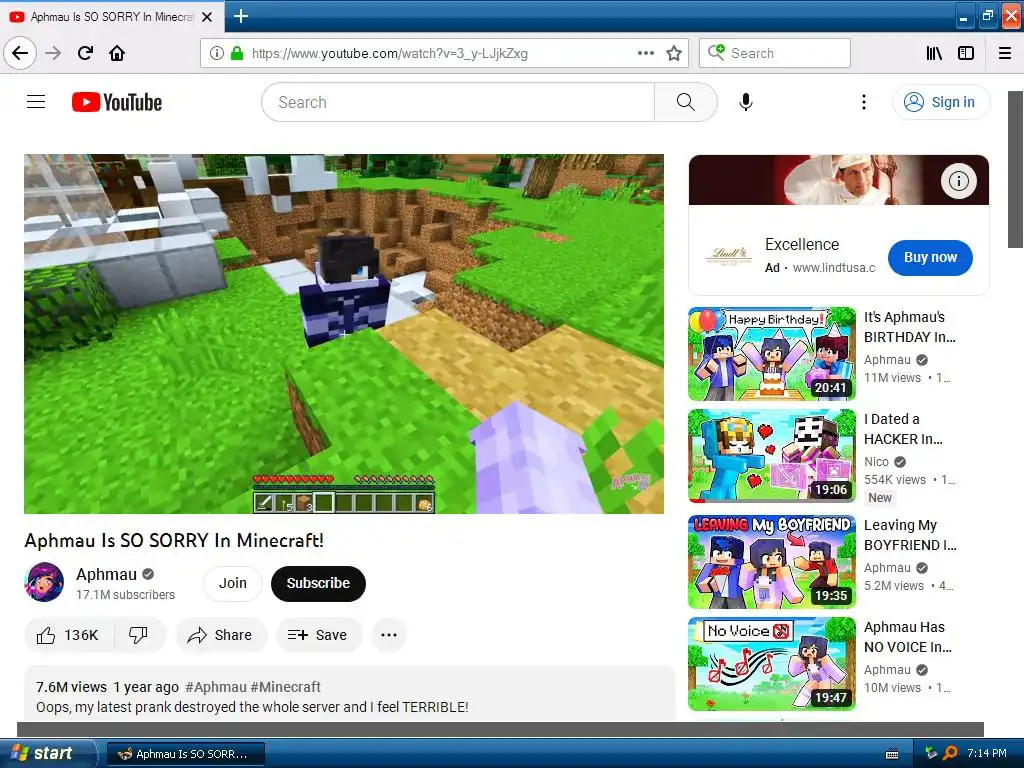Image resolution: width=1024 pixels, height=768 pixels.
Task: Open page actions three-dot menu in address bar
Action: click(645, 54)
